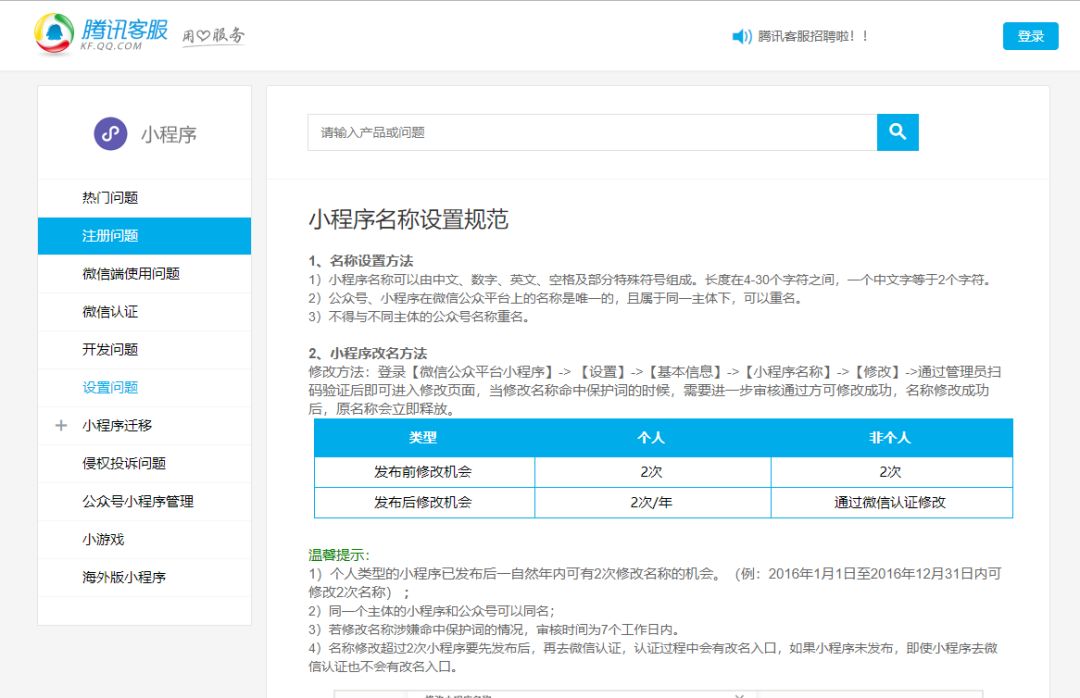Screen dimensions: 1080x698
Task: Open the 腾讯客服招聘啦 announcement
Action: [x=813, y=37]
